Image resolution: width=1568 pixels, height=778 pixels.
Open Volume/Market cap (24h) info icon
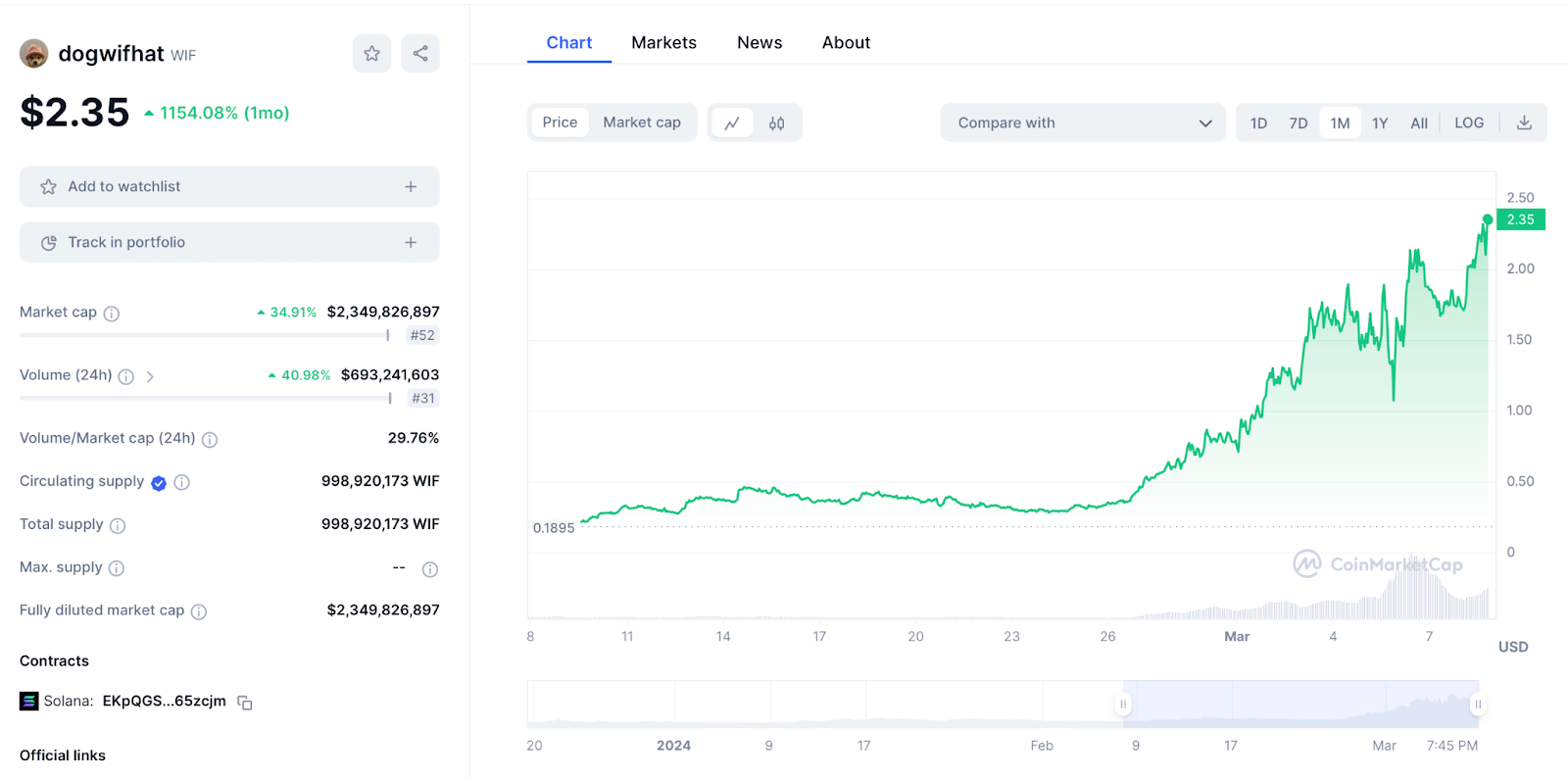click(210, 440)
